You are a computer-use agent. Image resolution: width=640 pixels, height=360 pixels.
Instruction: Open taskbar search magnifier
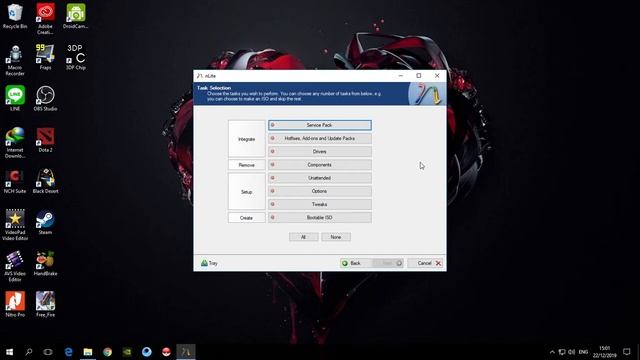click(29, 352)
